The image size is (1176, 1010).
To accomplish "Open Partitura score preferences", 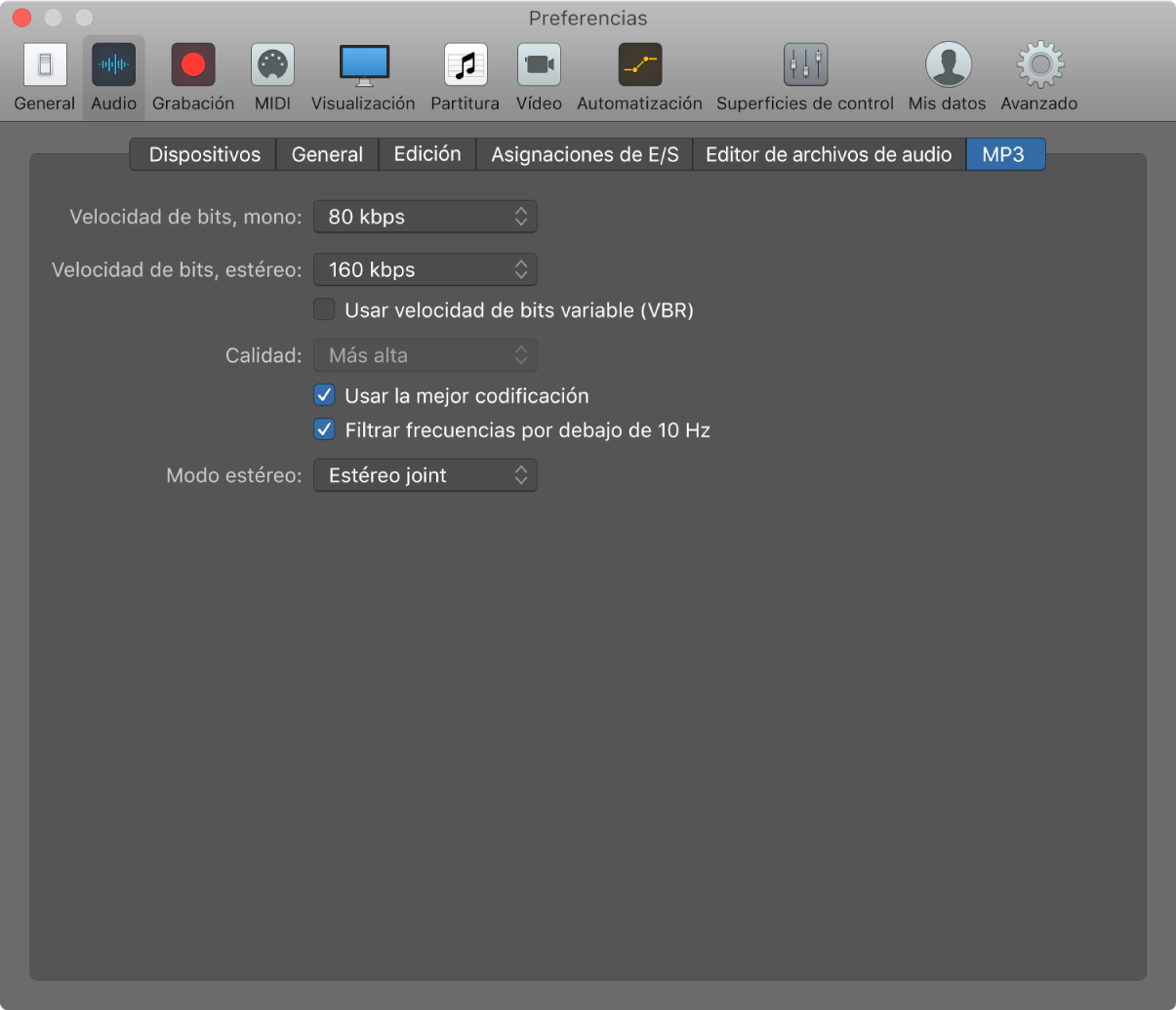I will (x=465, y=66).
